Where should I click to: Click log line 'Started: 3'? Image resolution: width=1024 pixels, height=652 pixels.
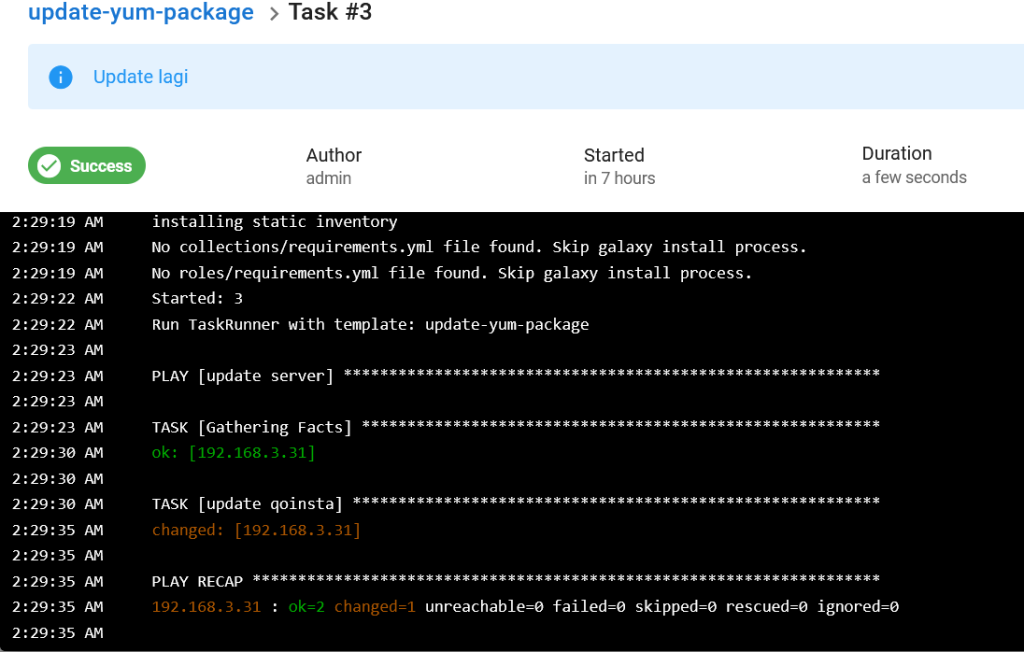click(x=197, y=299)
